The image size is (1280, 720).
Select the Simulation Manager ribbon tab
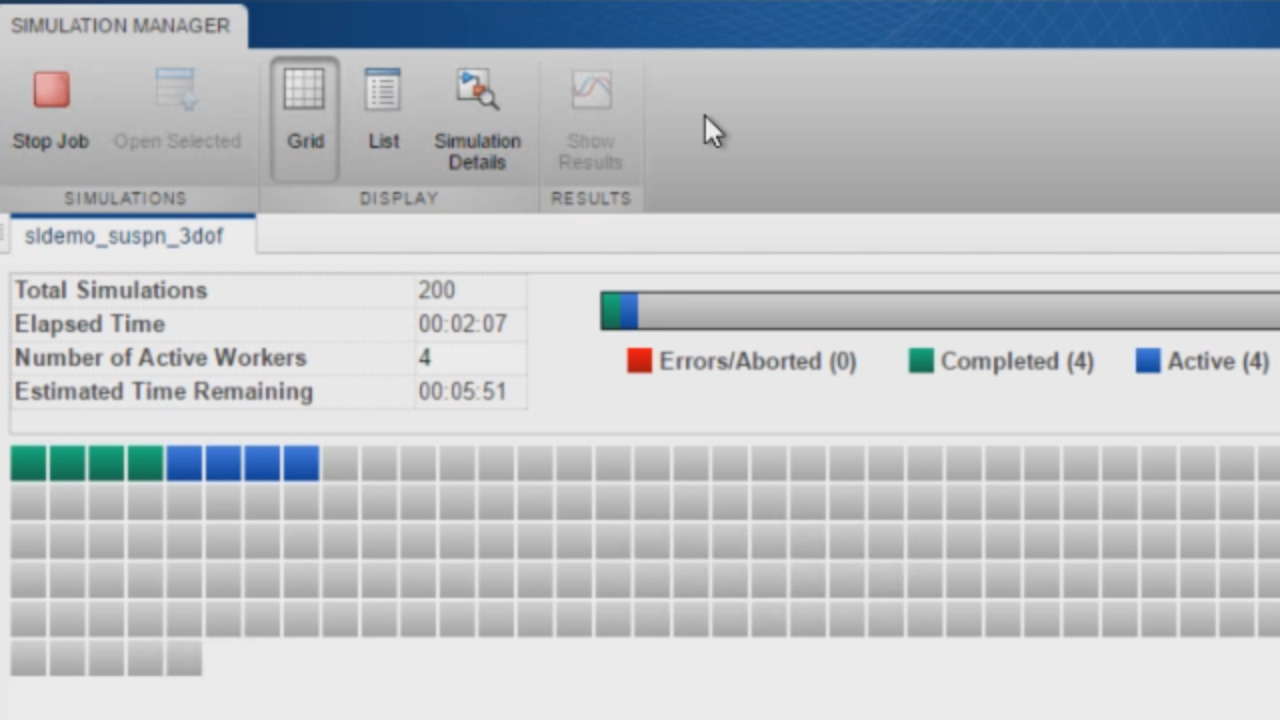click(120, 26)
